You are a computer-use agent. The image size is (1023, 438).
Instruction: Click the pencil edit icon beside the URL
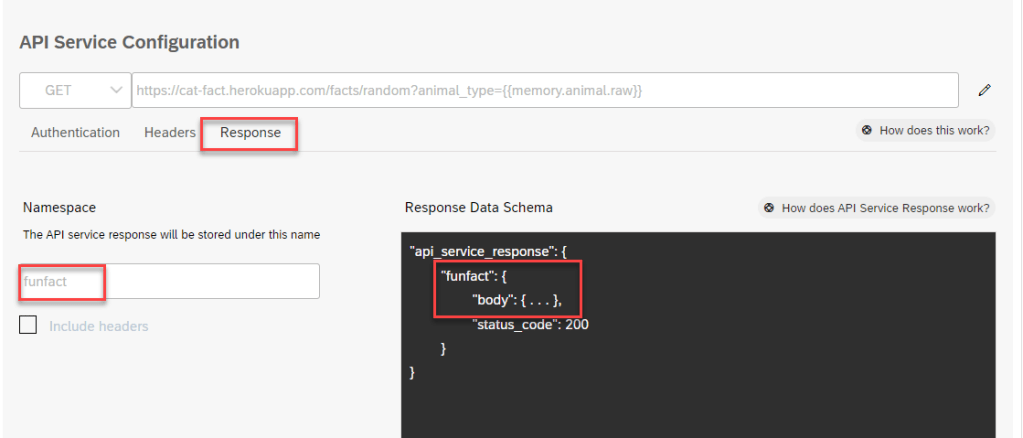point(984,90)
